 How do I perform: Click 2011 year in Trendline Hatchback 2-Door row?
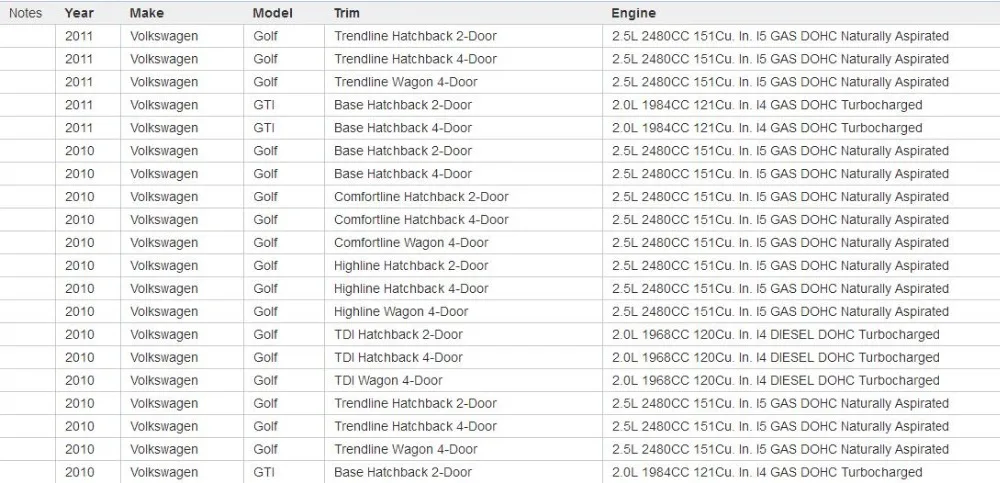pyautogui.click(x=78, y=36)
